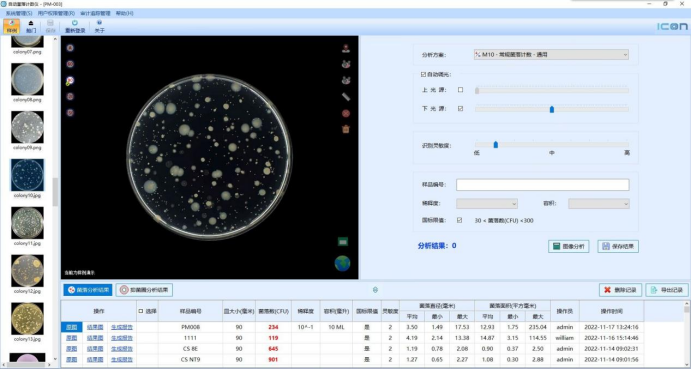Image resolution: width=692 pixels, height=369 pixels.
Task: Click the operator cell 'william'
Action: pos(564,338)
